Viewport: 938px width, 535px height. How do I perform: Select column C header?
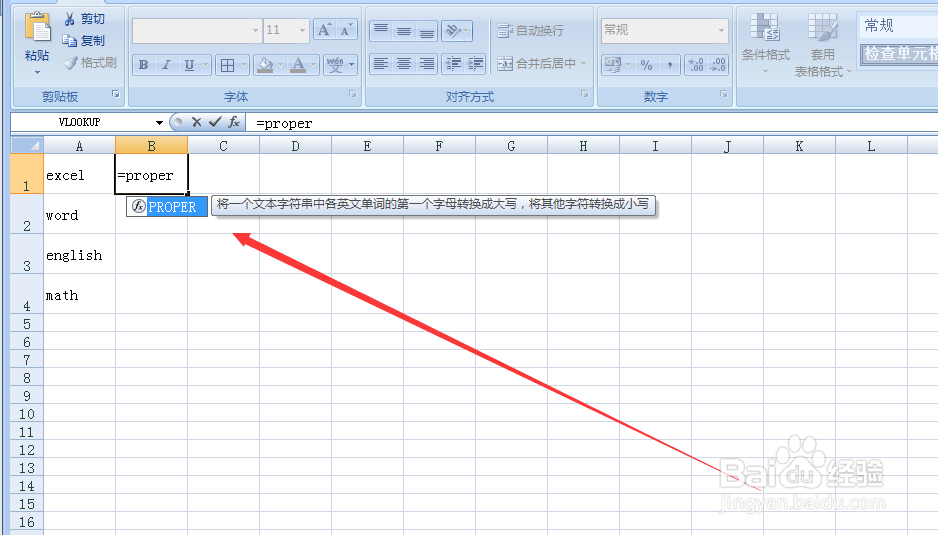click(223, 146)
